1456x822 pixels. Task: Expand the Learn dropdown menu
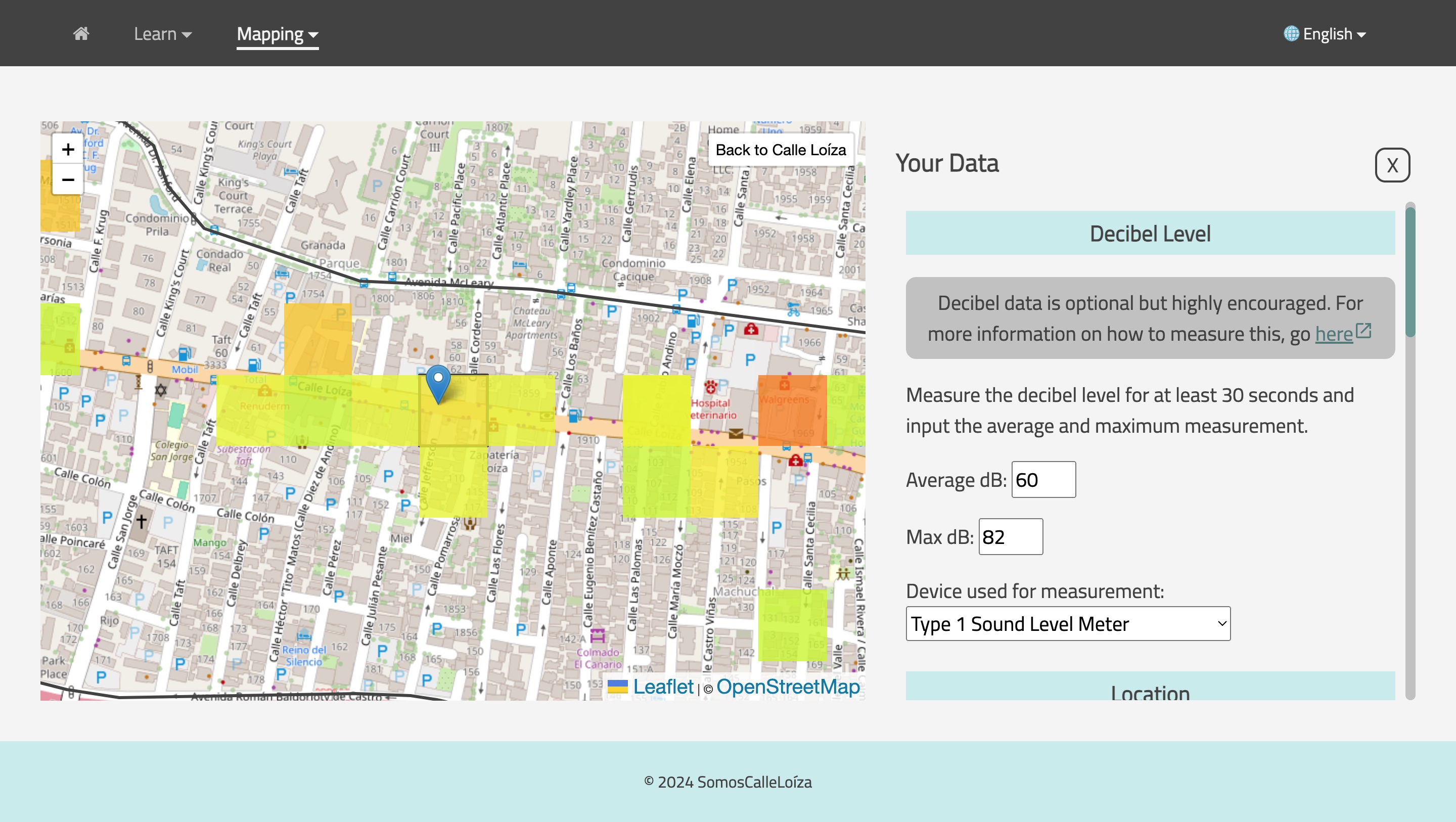pos(163,33)
